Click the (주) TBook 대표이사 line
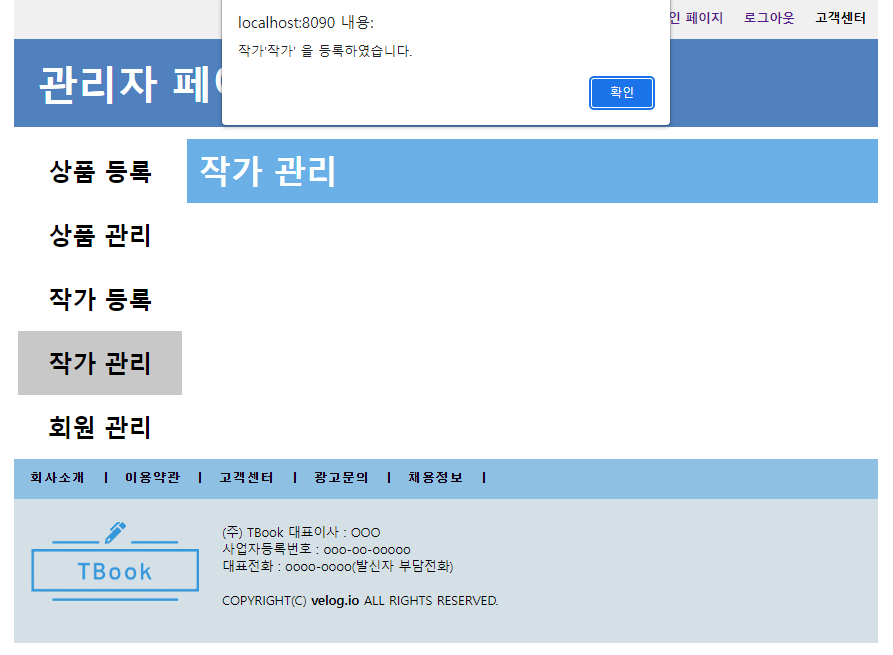 click(x=301, y=533)
